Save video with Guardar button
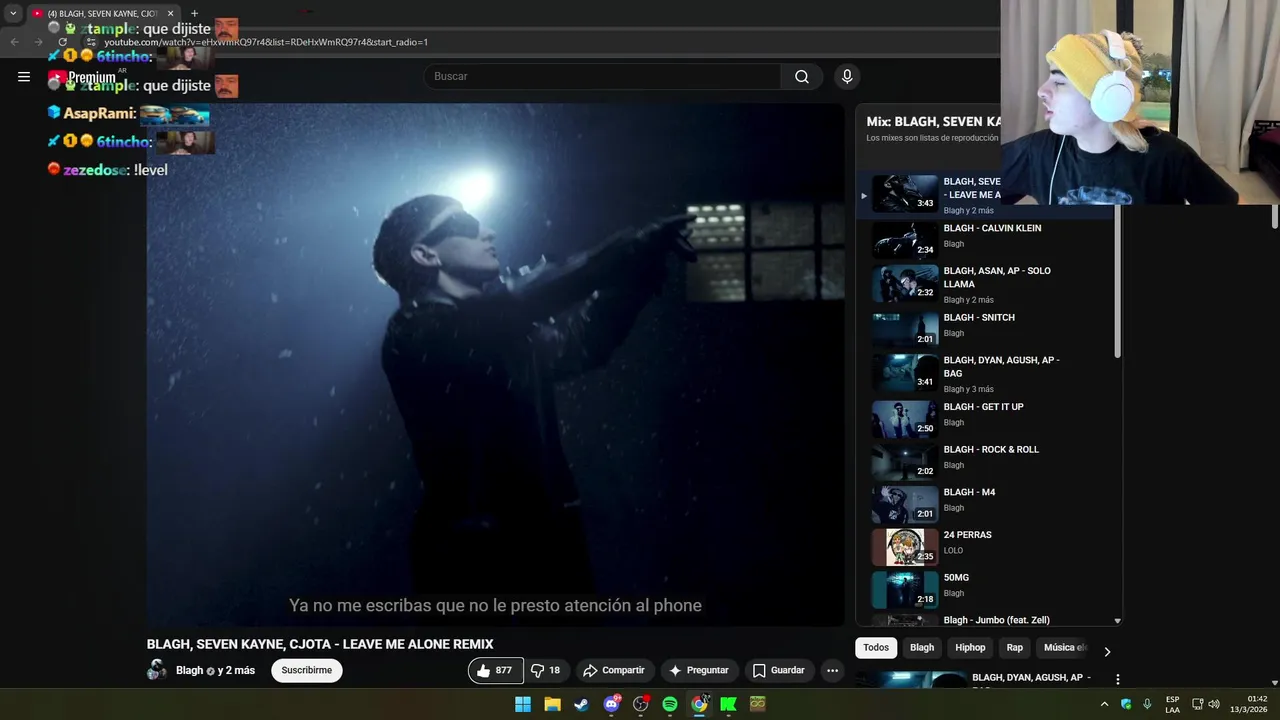The width and height of the screenshot is (1280, 720). pyautogui.click(x=778, y=670)
